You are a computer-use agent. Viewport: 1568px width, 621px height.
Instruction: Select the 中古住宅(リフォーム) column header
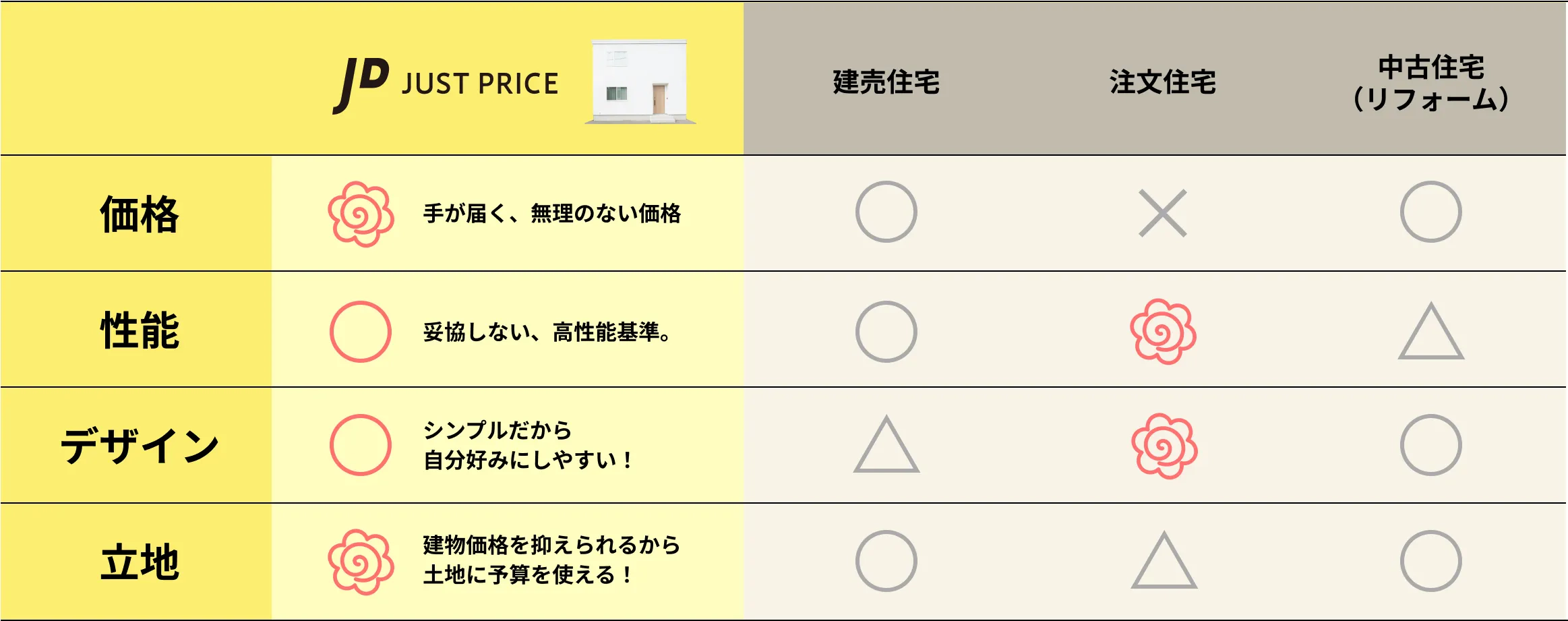(1430, 83)
